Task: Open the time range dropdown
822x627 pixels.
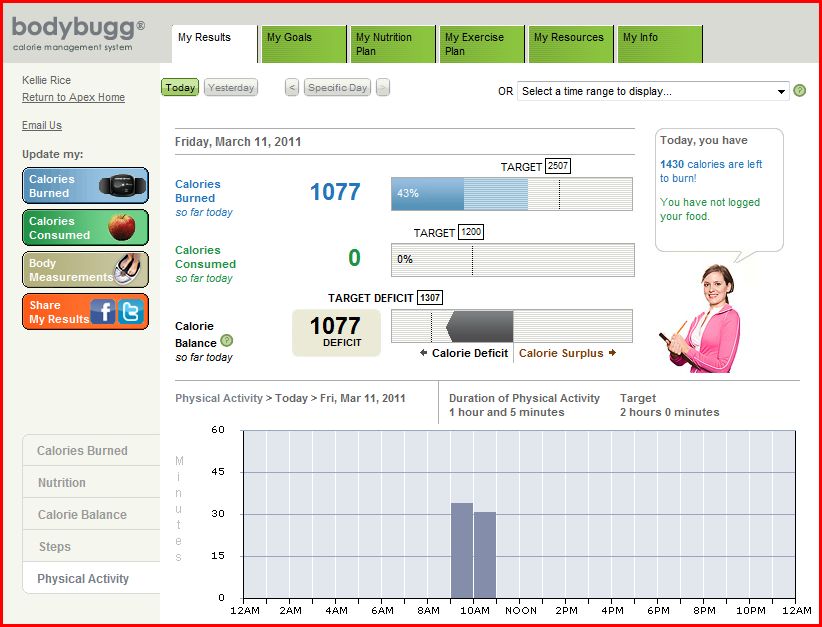Action: [x=653, y=91]
